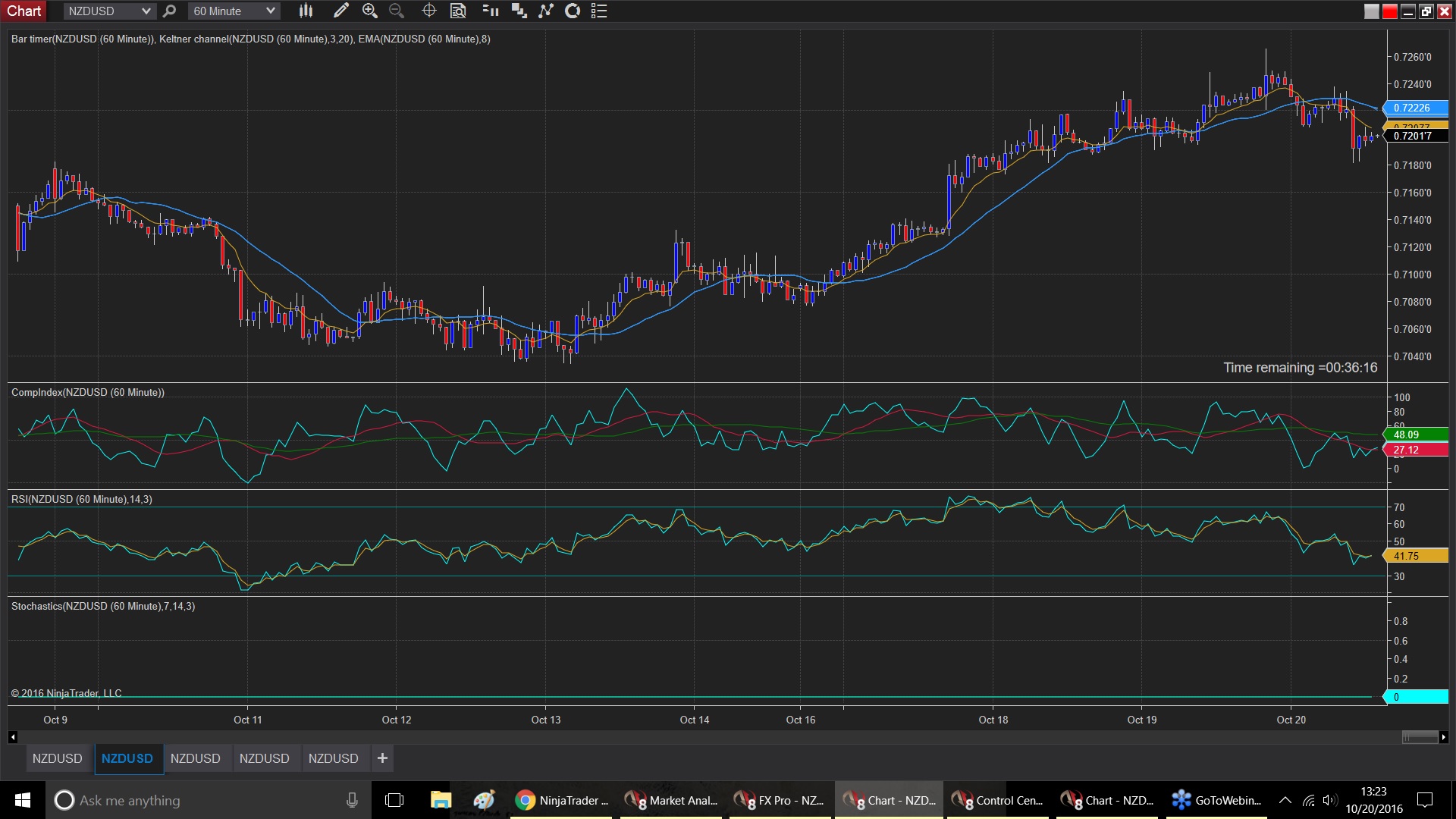Switch to the first NZDUSD tab
1456x819 pixels.
point(57,758)
